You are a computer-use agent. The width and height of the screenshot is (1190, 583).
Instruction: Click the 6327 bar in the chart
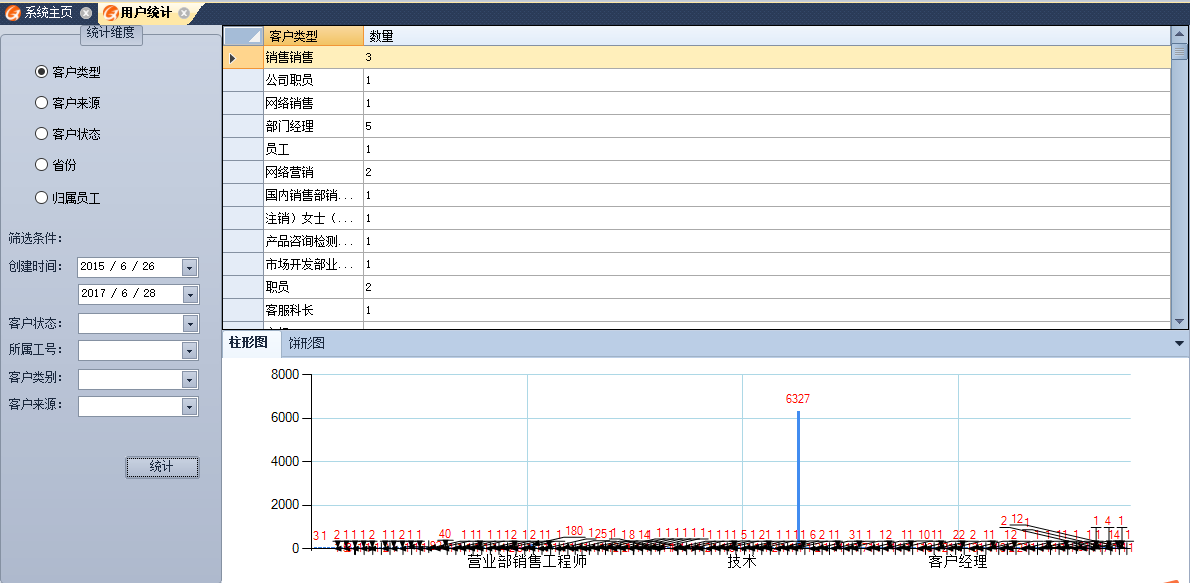click(798, 479)
